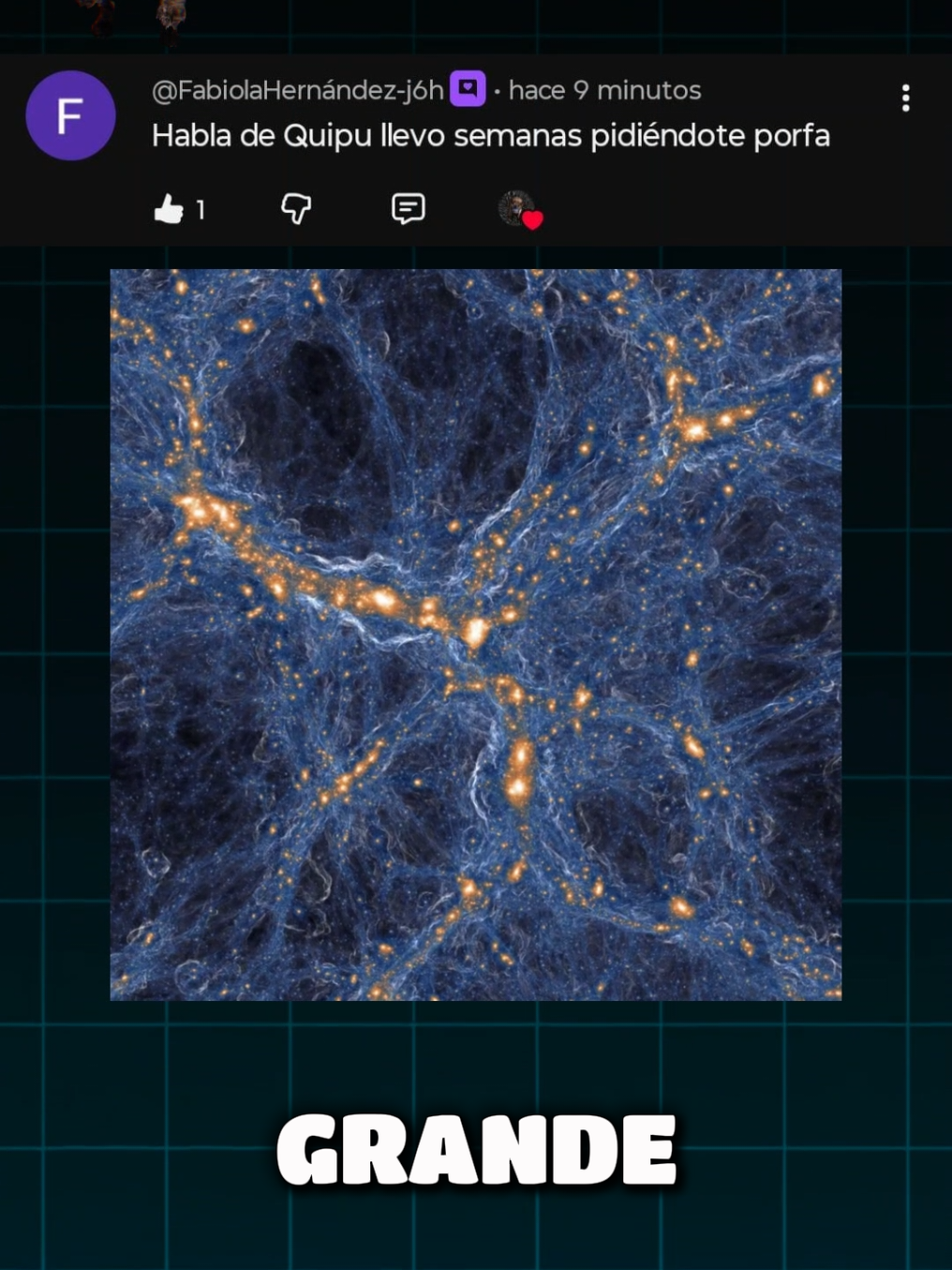The width and height of the screenshot is (952, 1270).
Task: Click the creator heart avatar icon
Action: pyautogui.click(x=516, y=207)
